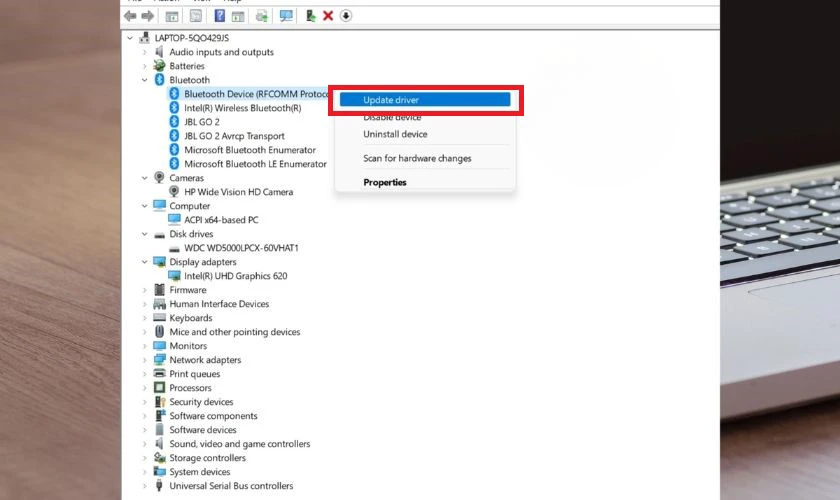Click the LAPTOP-5QO429JS computer icon
840x500 pixels.
(x=145, y=38)
